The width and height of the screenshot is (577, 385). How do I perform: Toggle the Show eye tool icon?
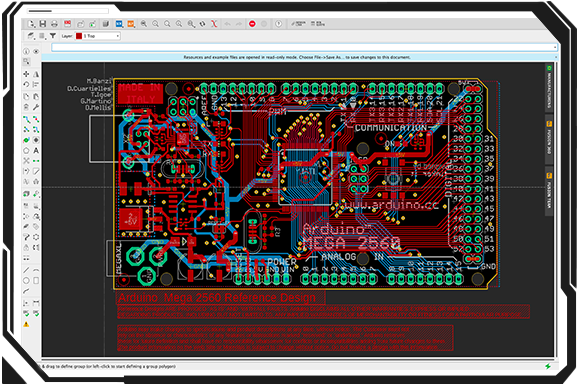click(36, 51)
